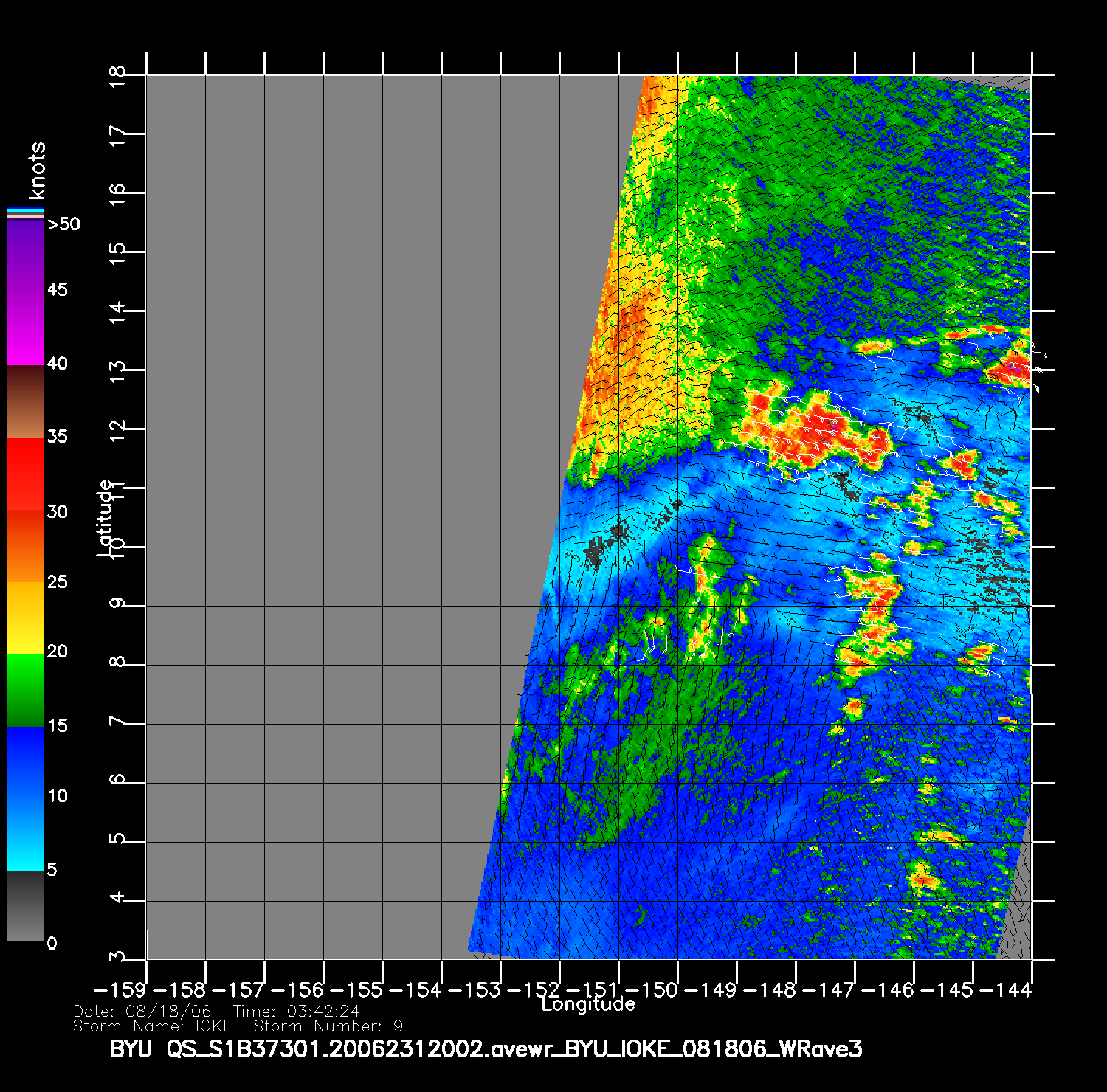Click the 'Date: 08/18/06' text
1107x1092 pixels.
[x=142, y=1012]
